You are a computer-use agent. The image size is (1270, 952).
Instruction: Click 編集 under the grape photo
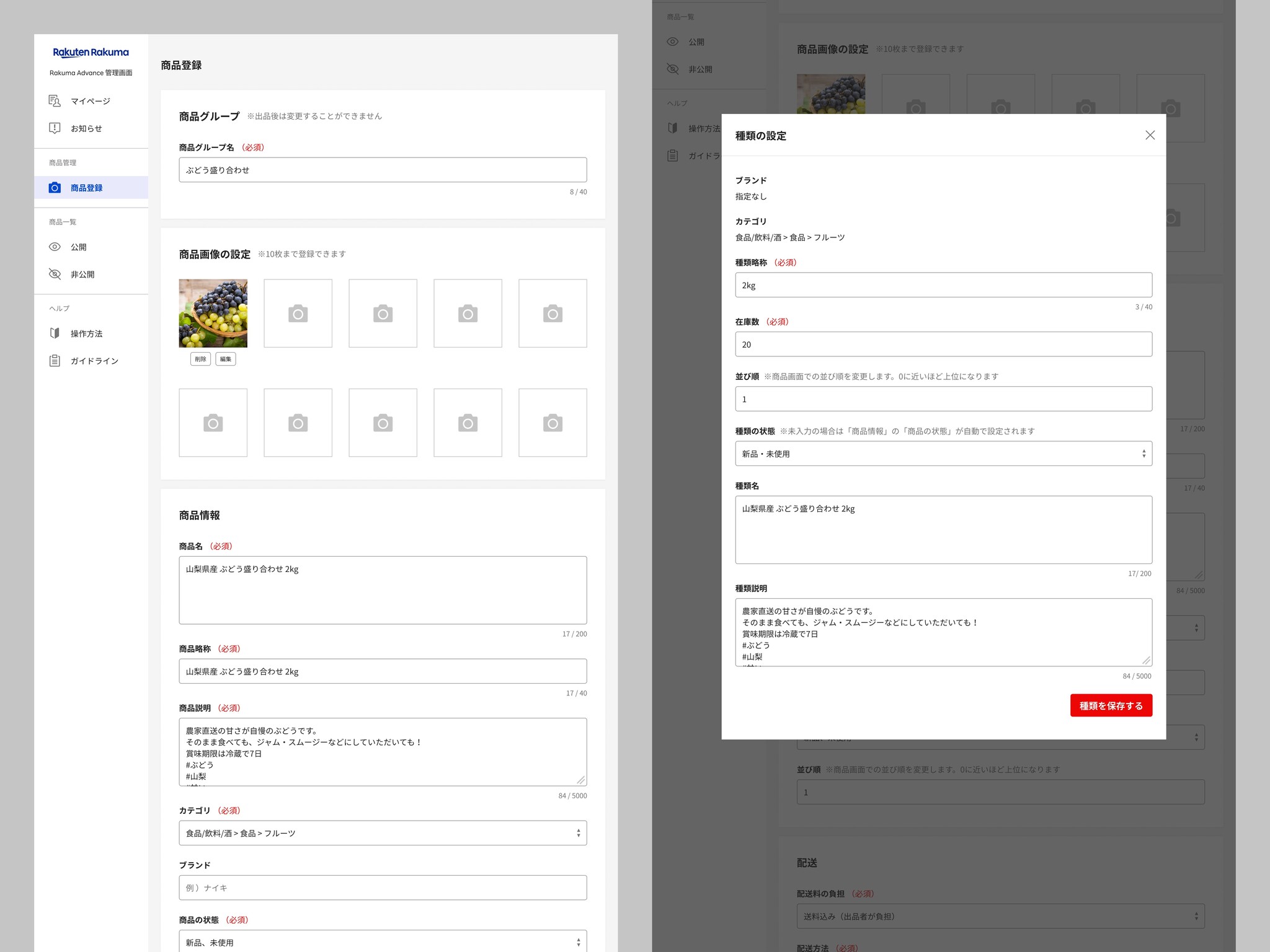225,359
